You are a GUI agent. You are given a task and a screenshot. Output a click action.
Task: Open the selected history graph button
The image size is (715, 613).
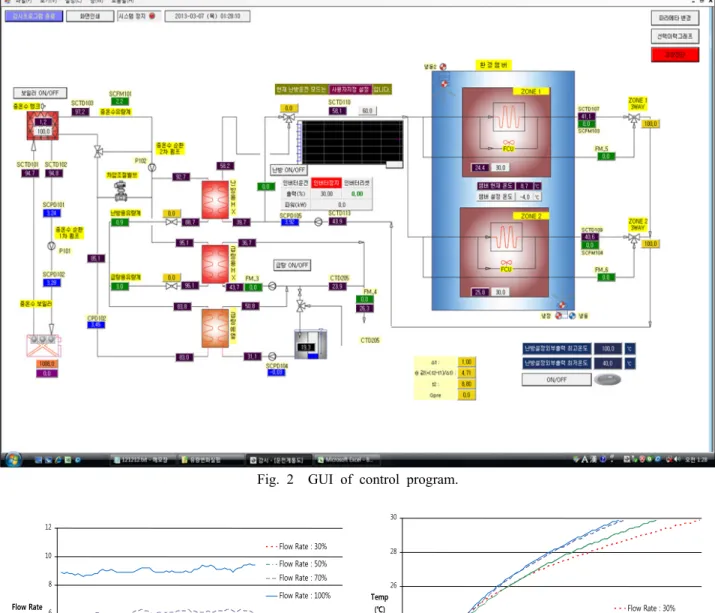point(675,36)
